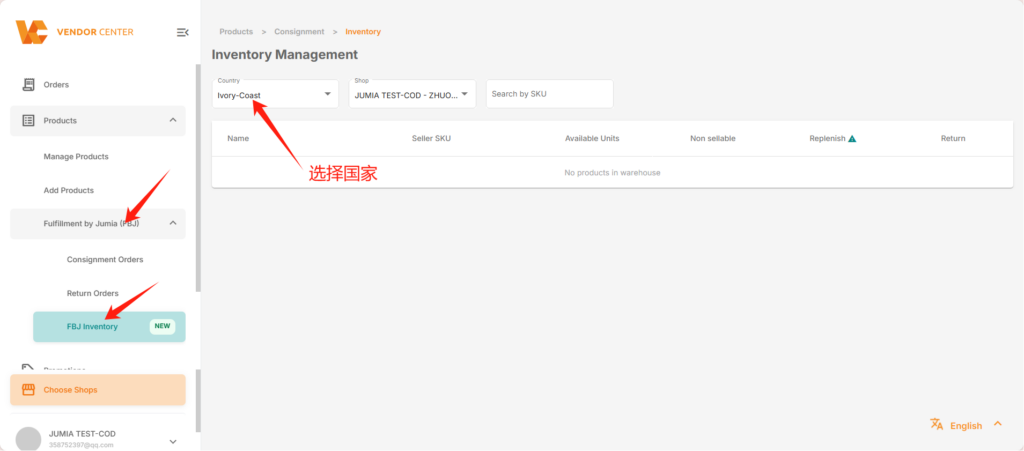
Task: Click the Choose Shops store icon
Action: pyautogui.click(x=28, y=390)
